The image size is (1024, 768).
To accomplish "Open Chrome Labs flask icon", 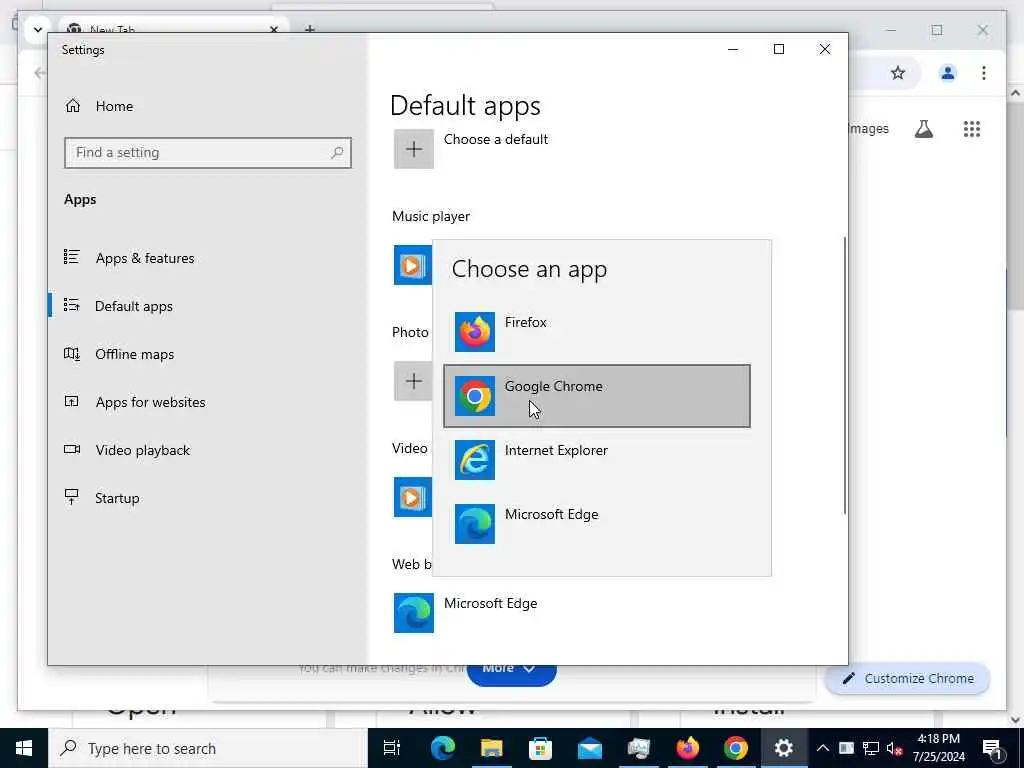I will pyautogui.click(x=923, y=129).
